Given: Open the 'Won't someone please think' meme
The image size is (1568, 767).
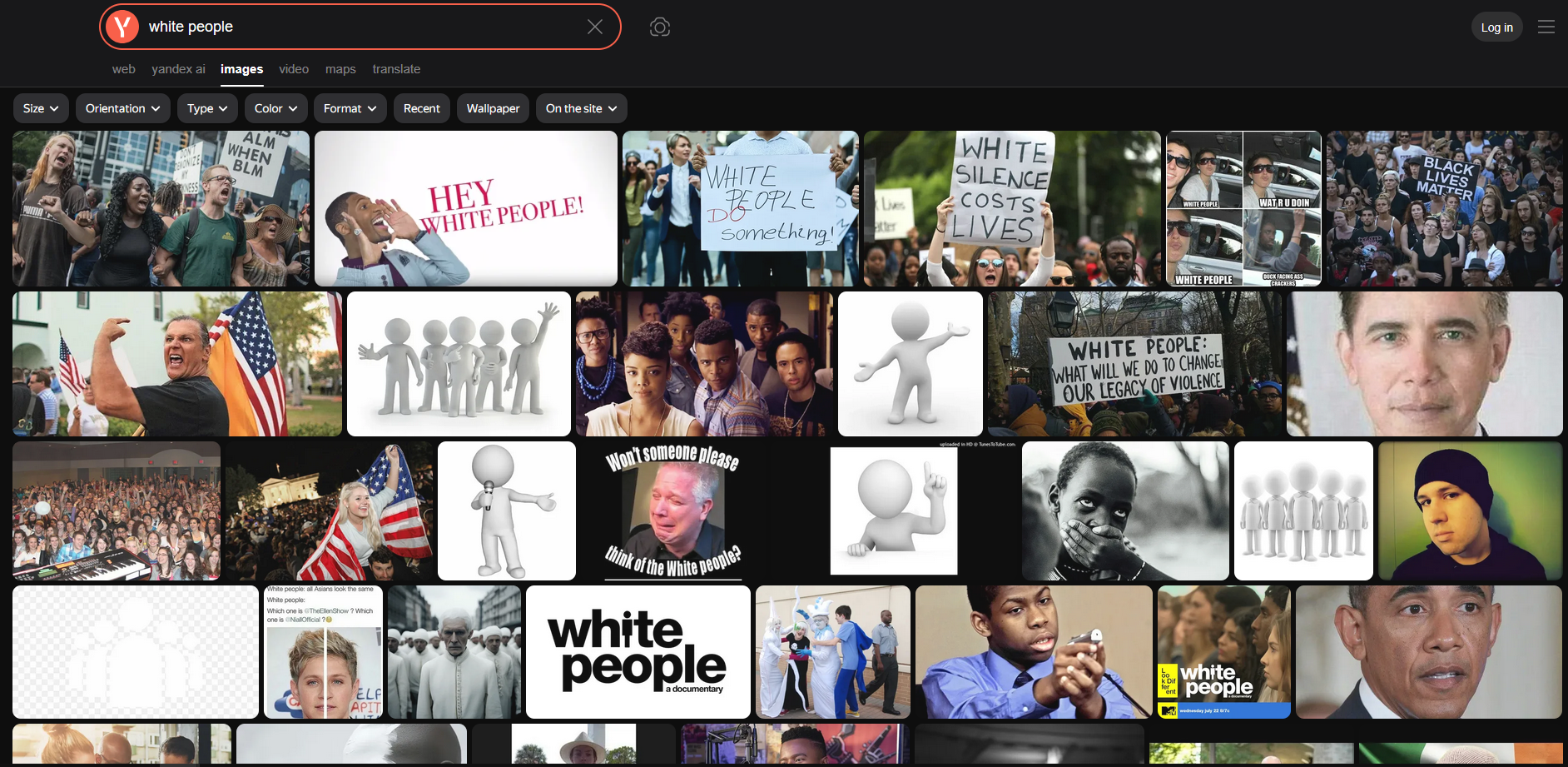Looking at the screenshot, I should tap(672, 511).
